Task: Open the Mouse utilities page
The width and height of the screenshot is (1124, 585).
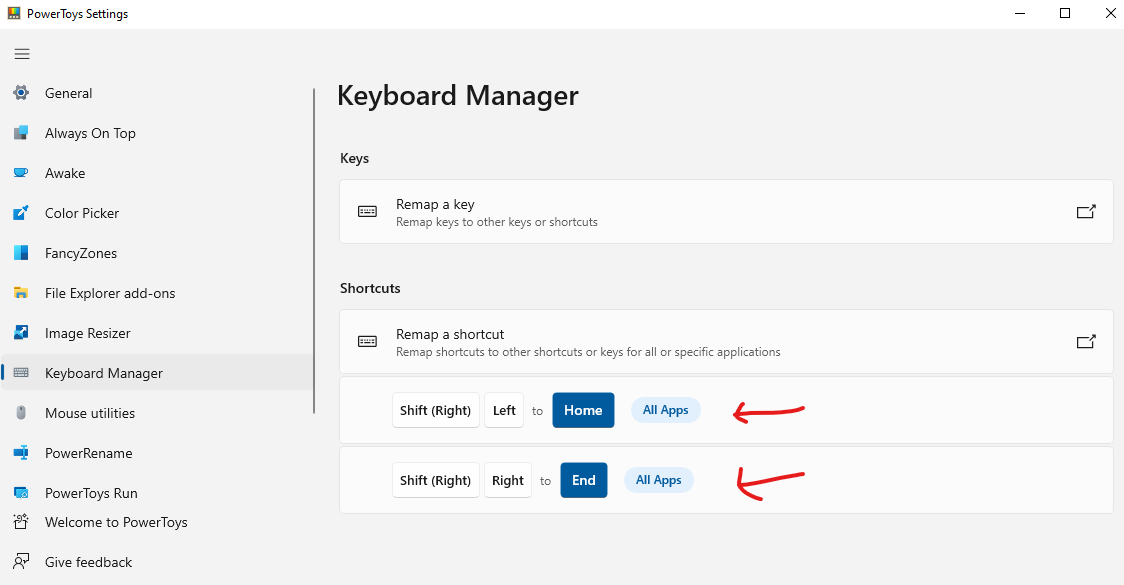Action: [x=157, y=413]
